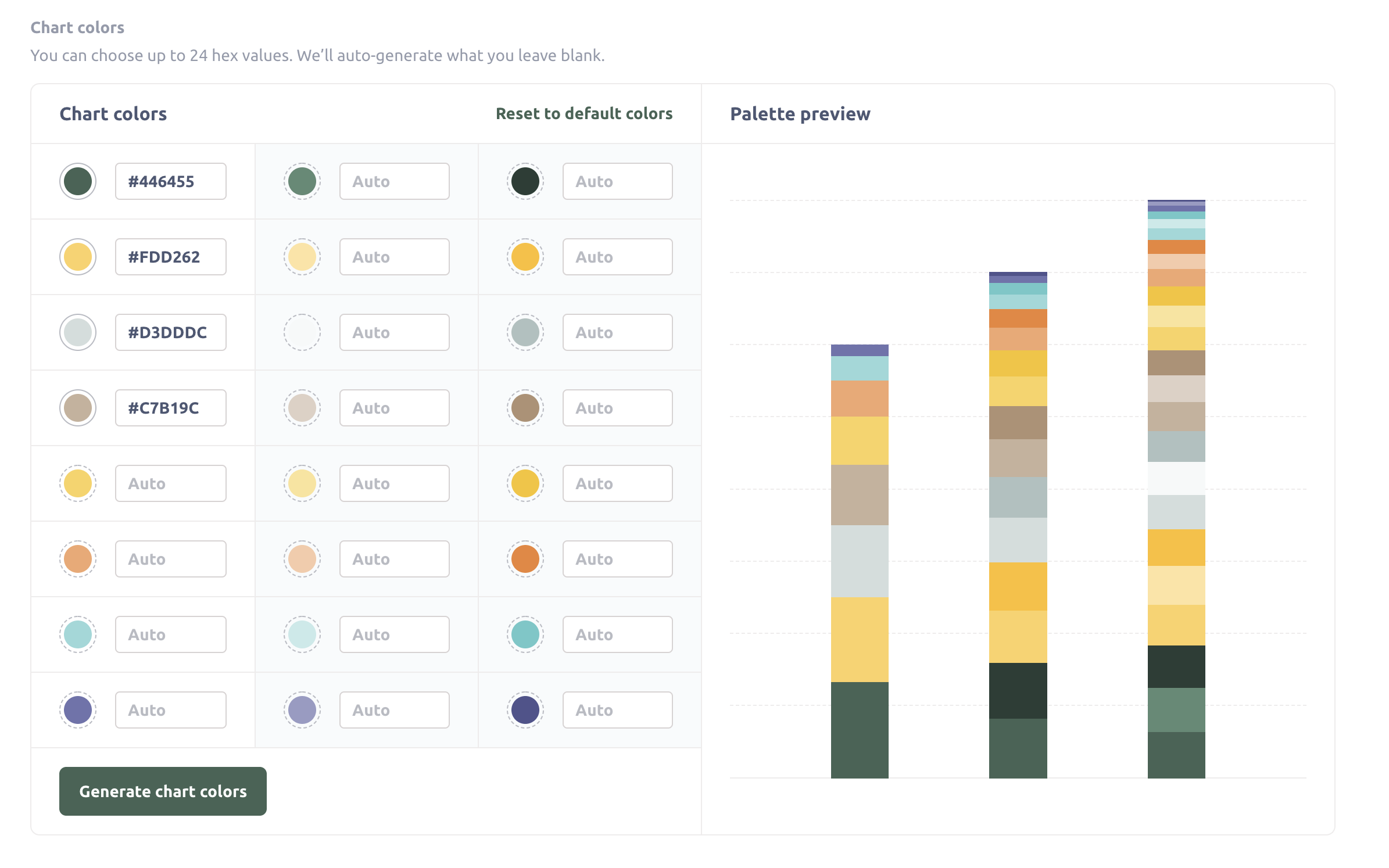Select the sage green auto-generated swatch

(302, 181)
